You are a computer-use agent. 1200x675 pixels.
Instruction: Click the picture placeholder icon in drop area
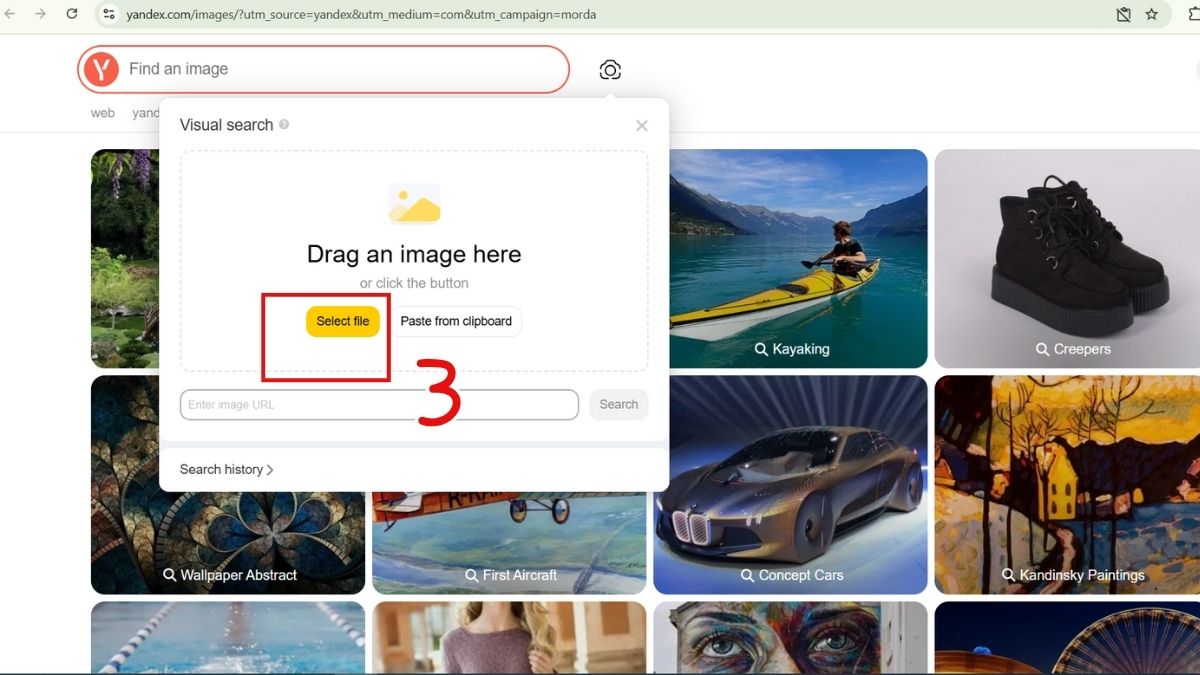(x=414, y=203)
